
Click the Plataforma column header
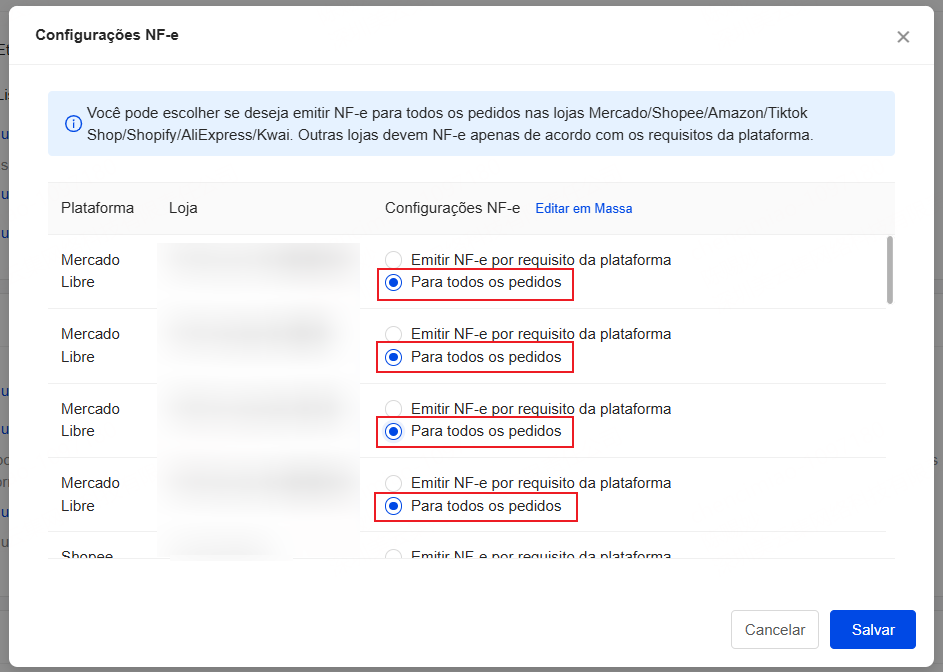pyautogui.click(x=97, y=208)
